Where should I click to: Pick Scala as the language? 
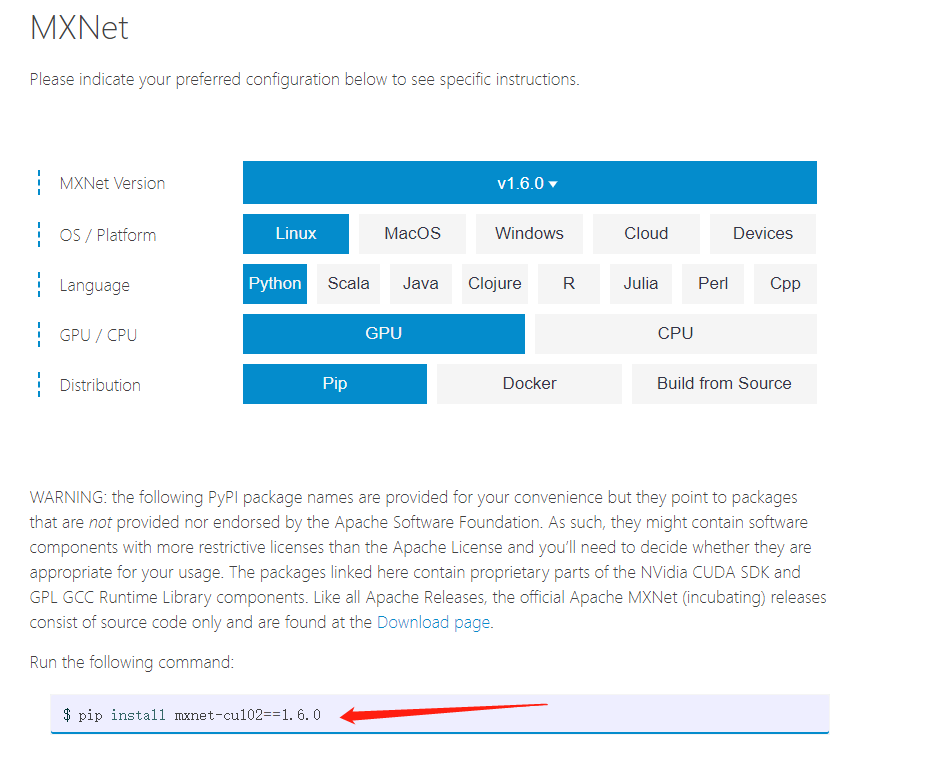tap(348, 283)
